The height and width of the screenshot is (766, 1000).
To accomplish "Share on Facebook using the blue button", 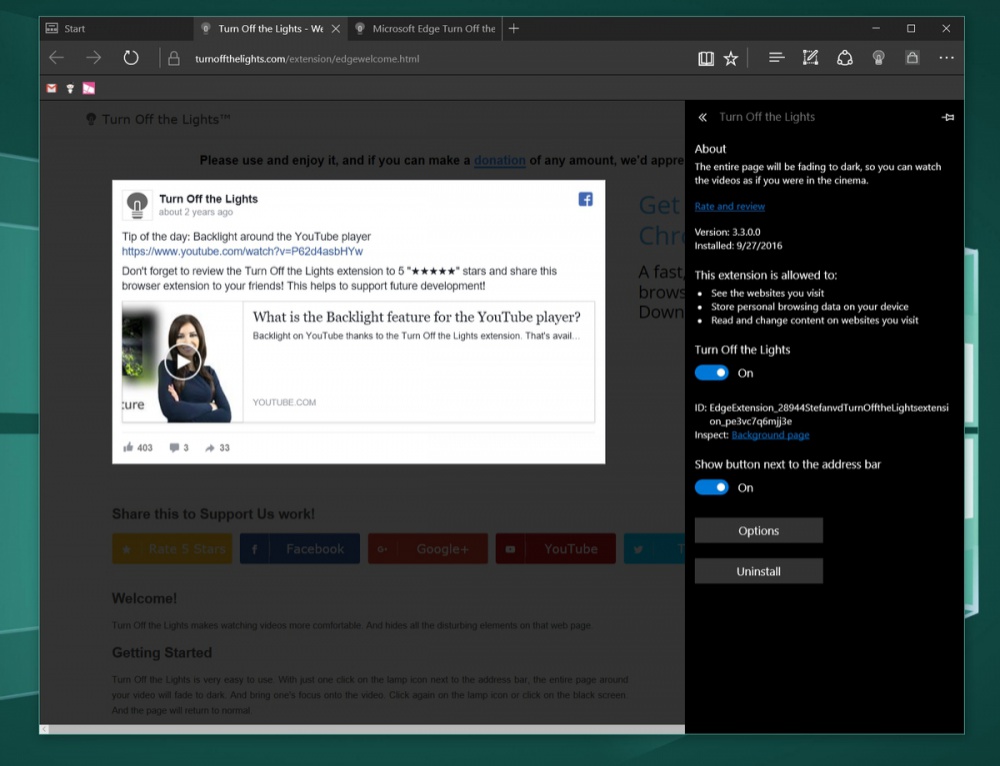I will tap(300, 549).
